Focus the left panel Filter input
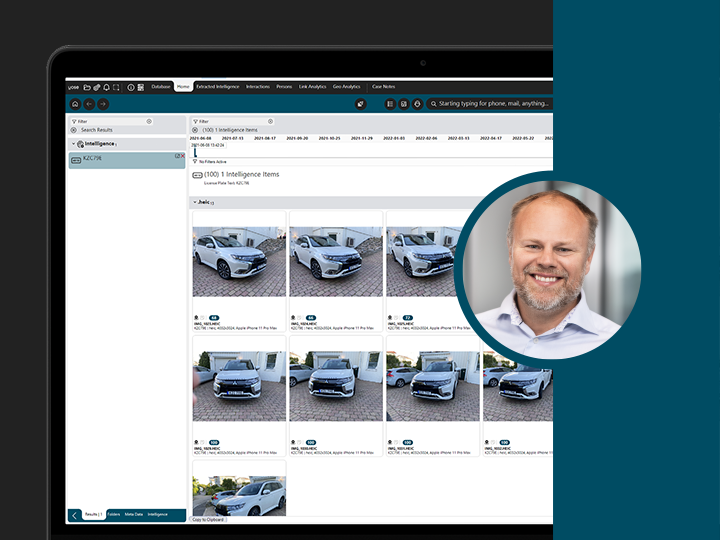This screenshot has height=540, width=720. coord(112,121)
